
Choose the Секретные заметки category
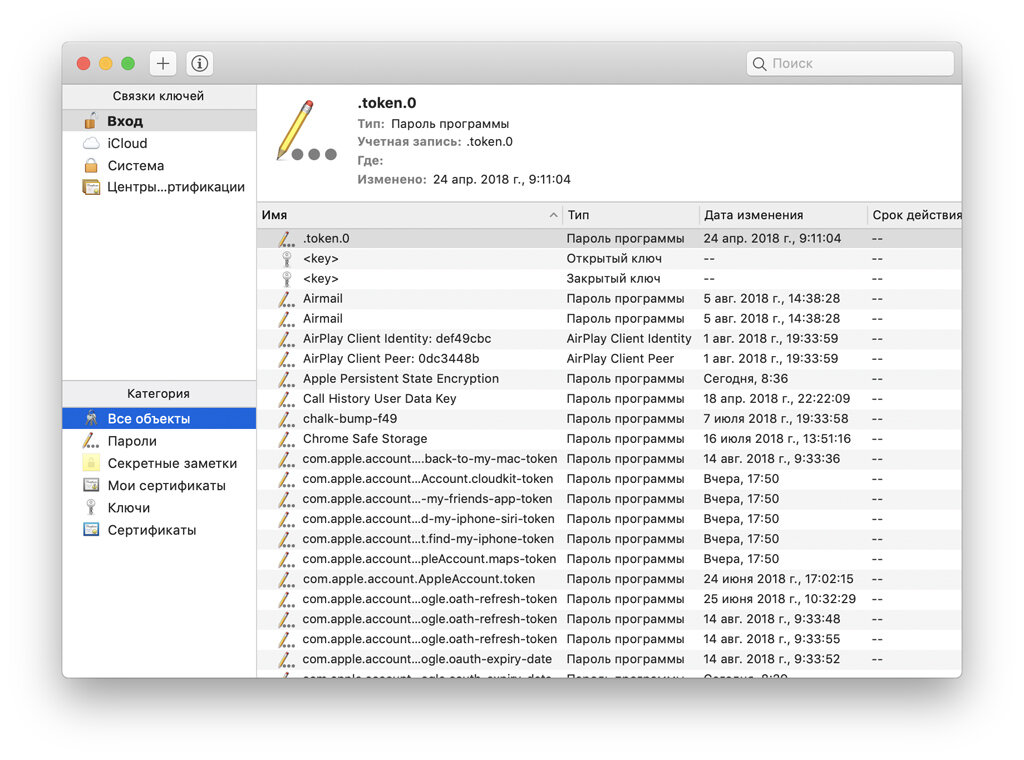159,463
